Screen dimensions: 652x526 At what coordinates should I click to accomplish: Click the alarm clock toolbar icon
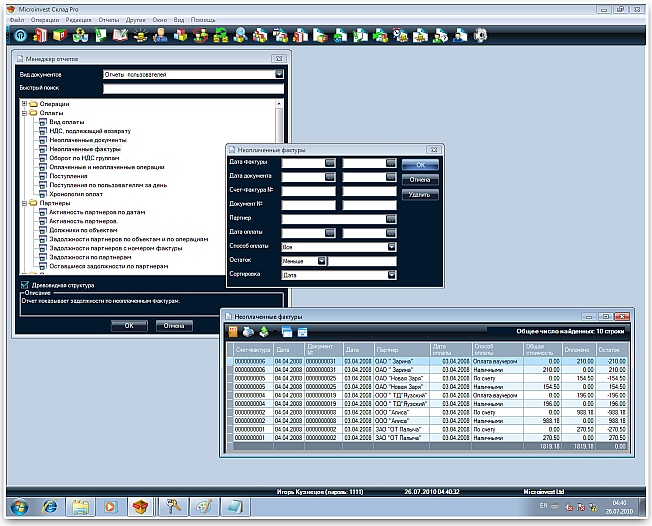point(400,35)
